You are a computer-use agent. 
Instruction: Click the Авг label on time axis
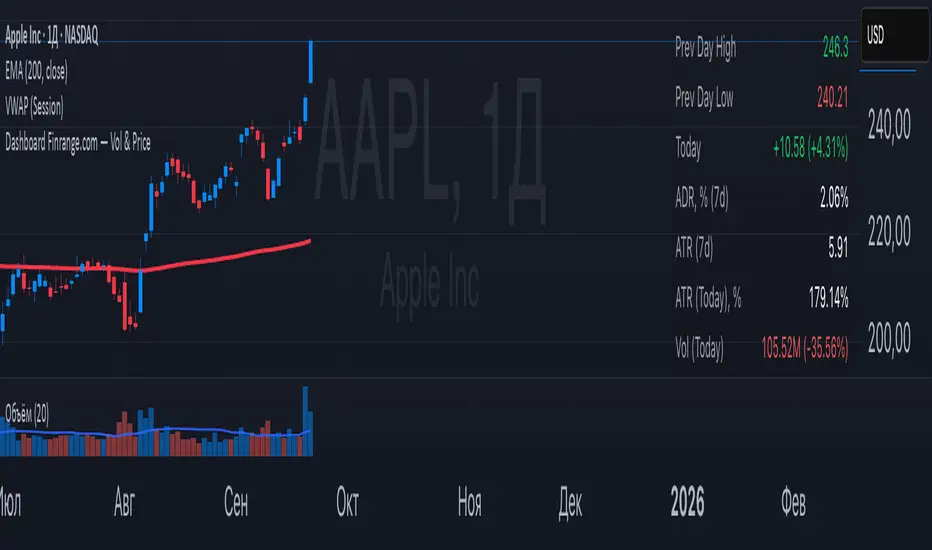tap(125, 502)
